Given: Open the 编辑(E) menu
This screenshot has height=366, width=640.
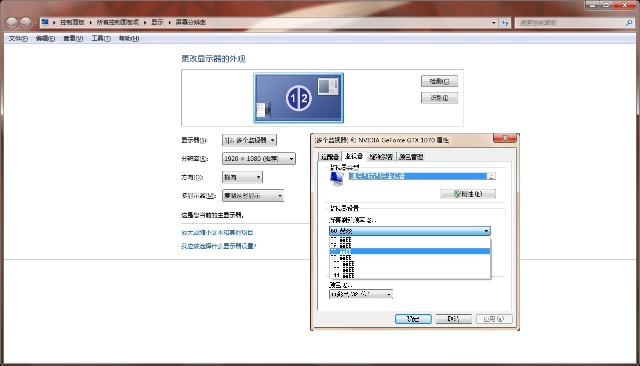Looking at the screenshot, I should (x=45, y=38).
